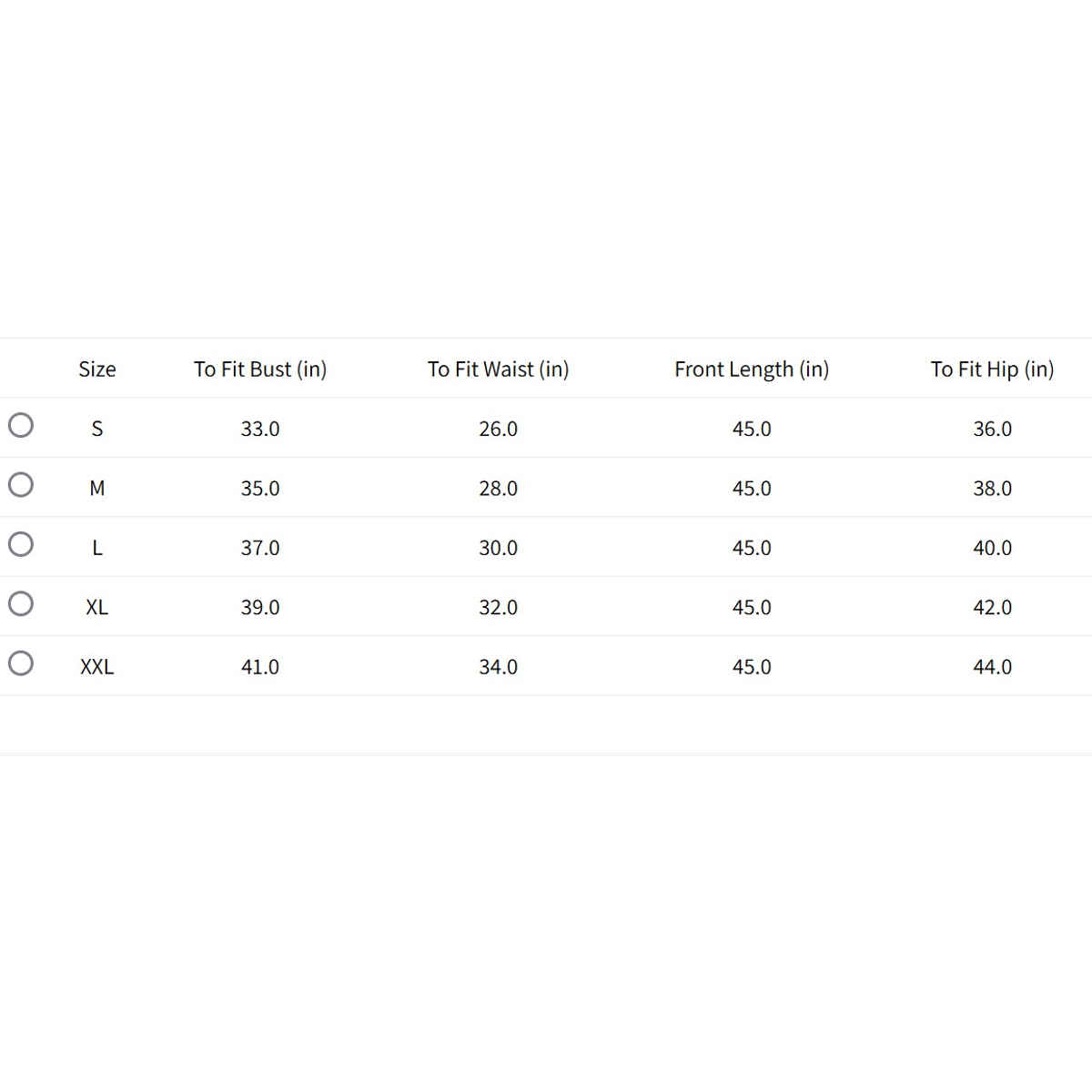Screen dimensions: 1092x1092
Task: Click the To Fit Waist (in) header
Action: pos(499,369)
